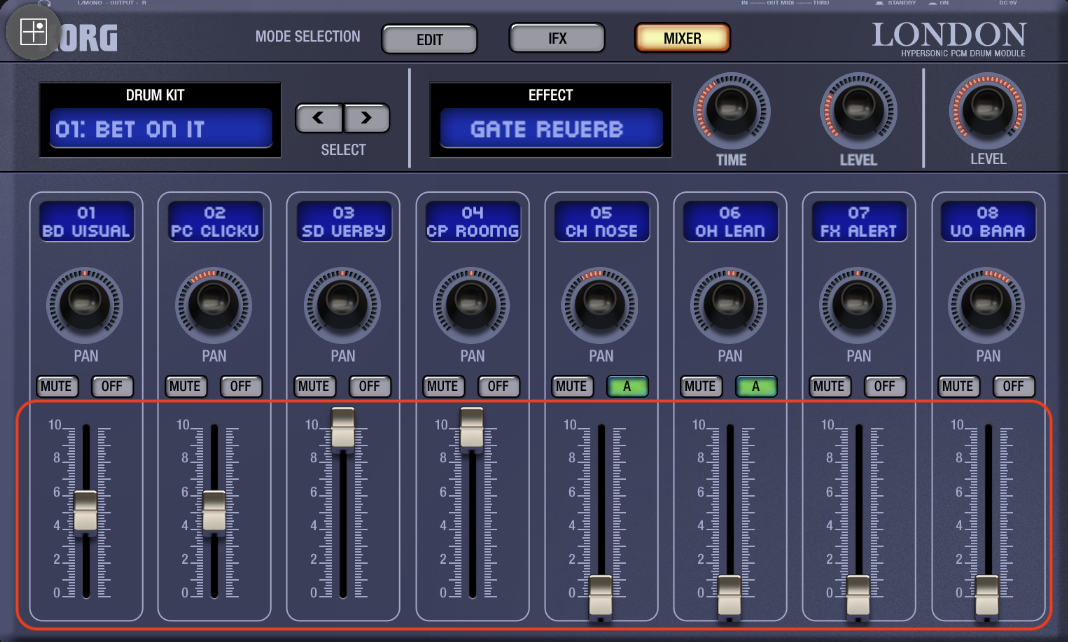The image size is (1068, 642).
Task: Click the PAN knob on channel 03 SD VERBY
Action: 343,305
